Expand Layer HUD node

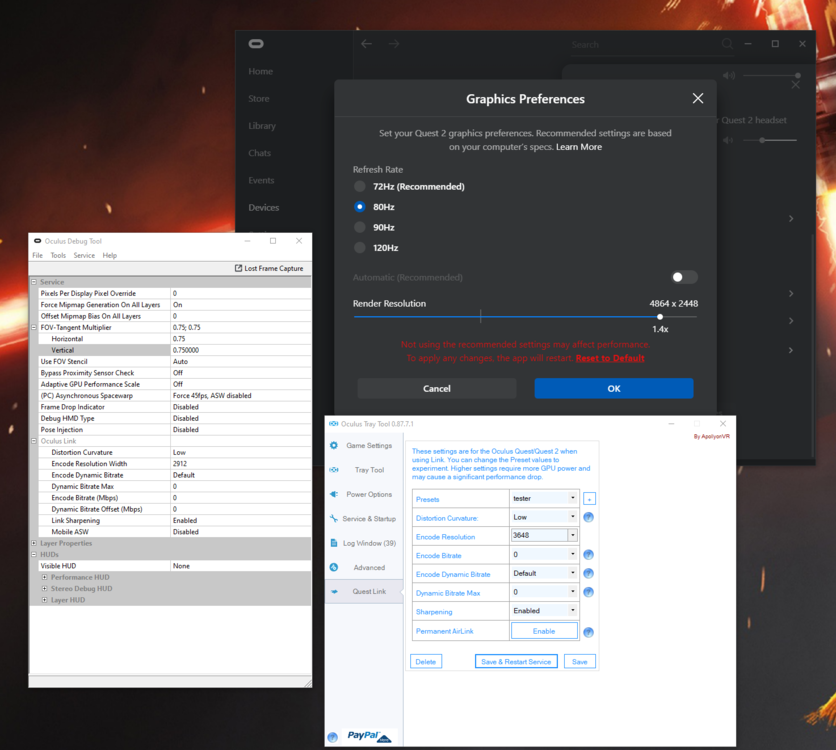pyautogui.click(x=44, y=600)
